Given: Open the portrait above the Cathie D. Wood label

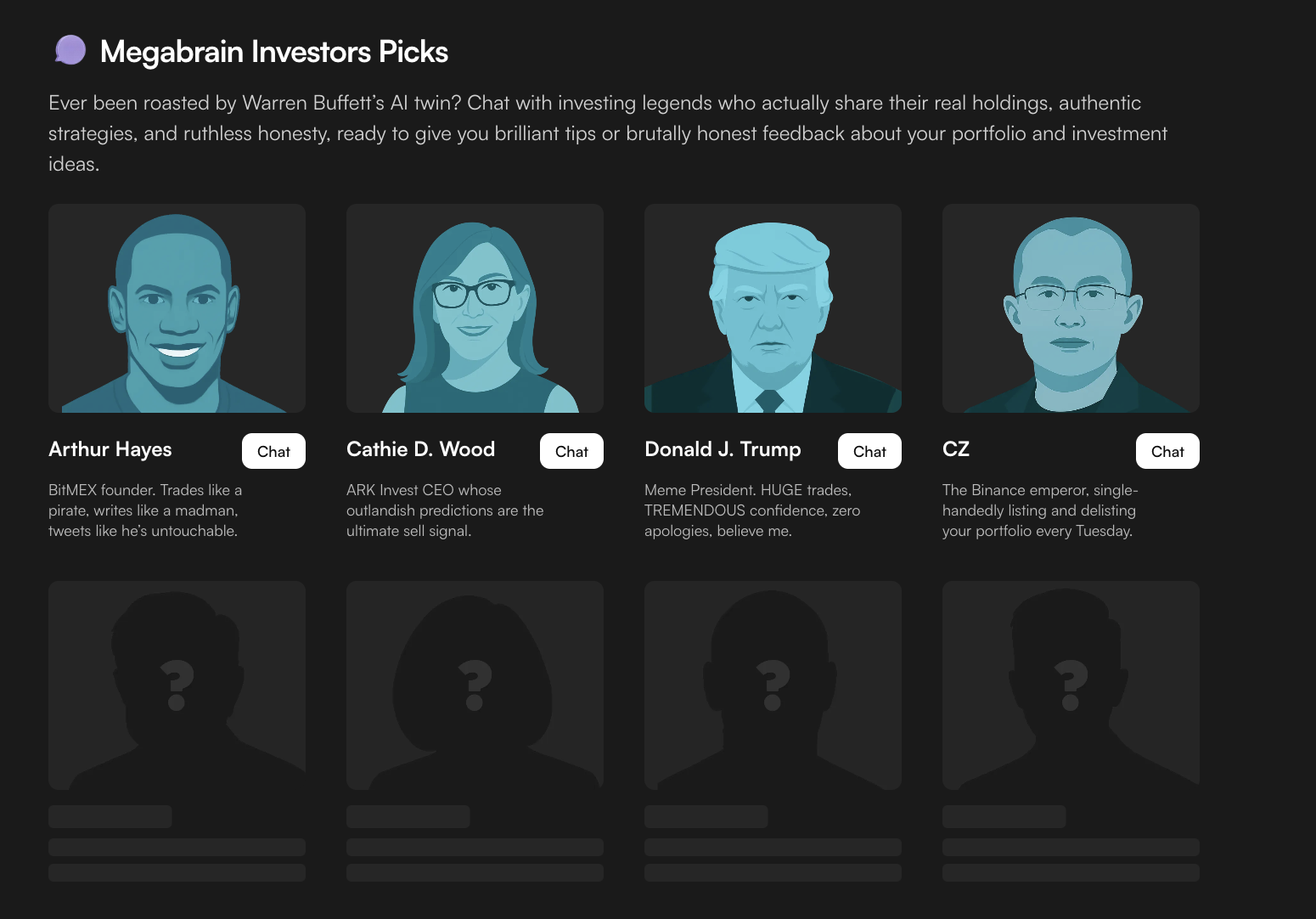Looking at the screenshot, I should (x=475, y=308).
